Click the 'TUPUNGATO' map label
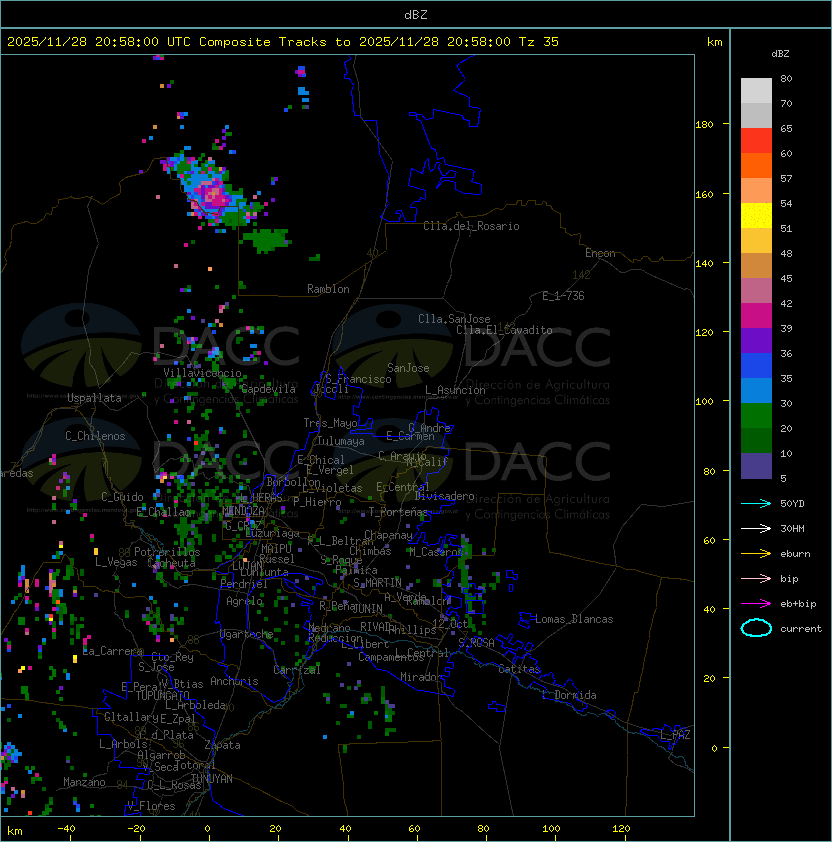Screen dimensions: 832x842 (x=162, y=695)
